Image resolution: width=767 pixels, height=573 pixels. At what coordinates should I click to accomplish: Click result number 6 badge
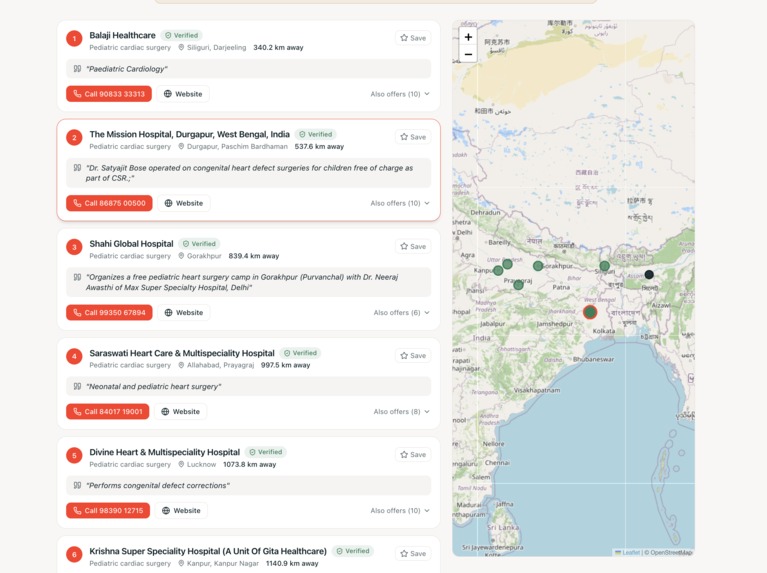click(74, 554)
